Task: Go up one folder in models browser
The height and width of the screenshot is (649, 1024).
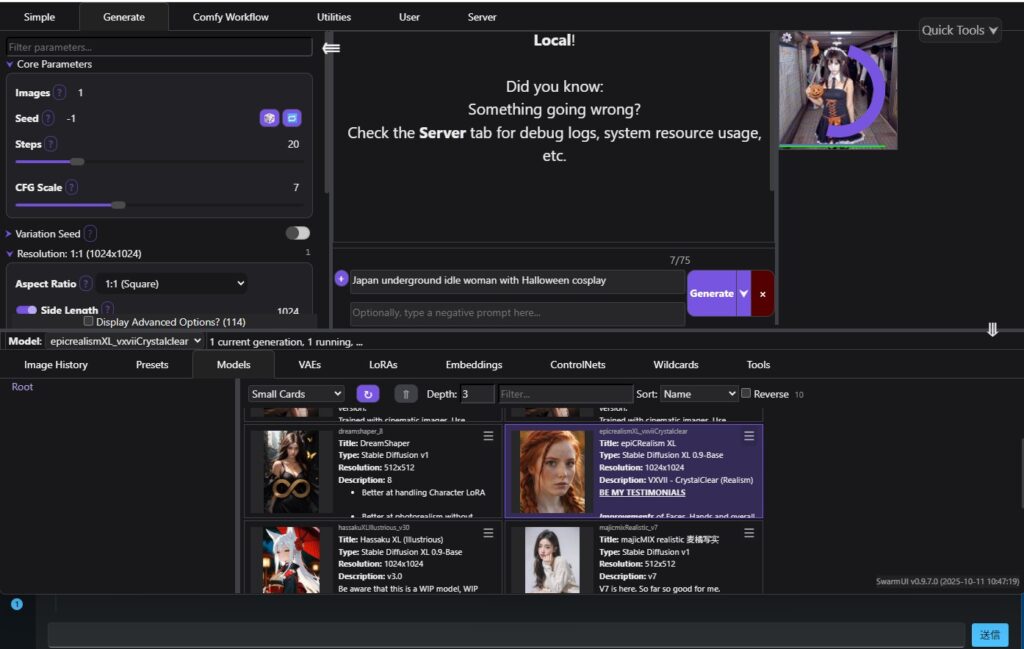Action: click(x=405, y=394)
